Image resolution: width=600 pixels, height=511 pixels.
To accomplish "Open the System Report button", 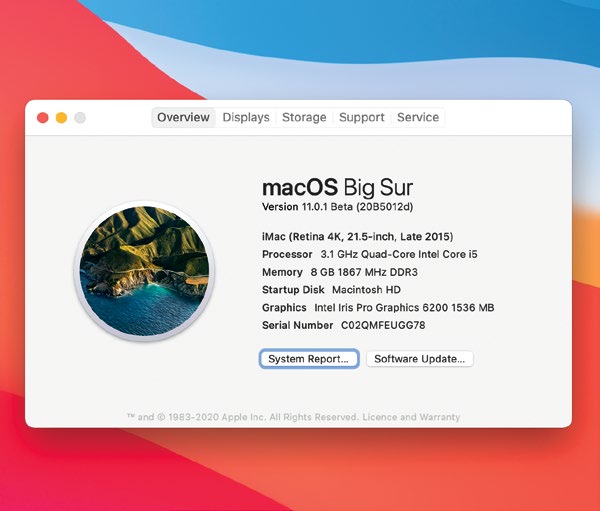I will point(308,359).
